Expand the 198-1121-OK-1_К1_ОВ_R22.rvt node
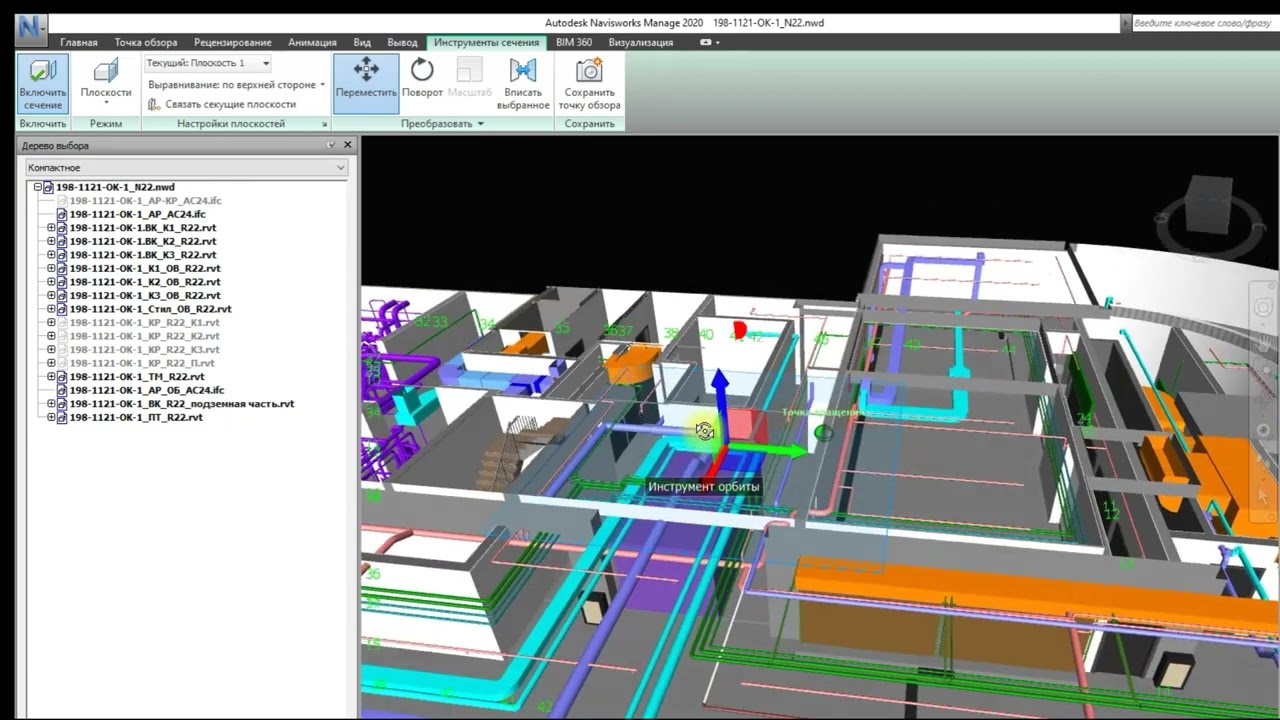The height and width of the screenshot is (720, 1280). point(51,268)
